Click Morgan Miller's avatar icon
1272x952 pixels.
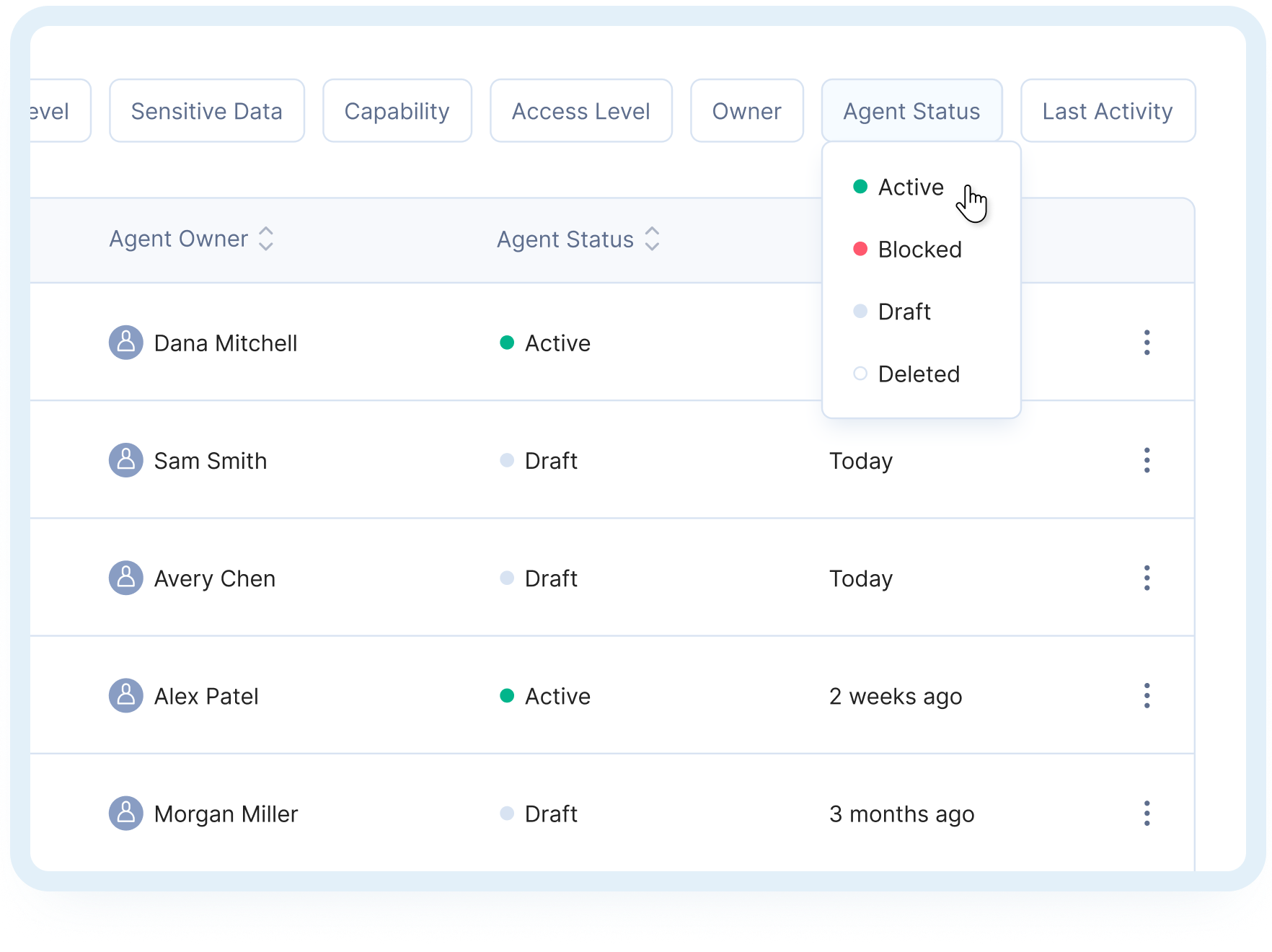(x=126, y=813)
